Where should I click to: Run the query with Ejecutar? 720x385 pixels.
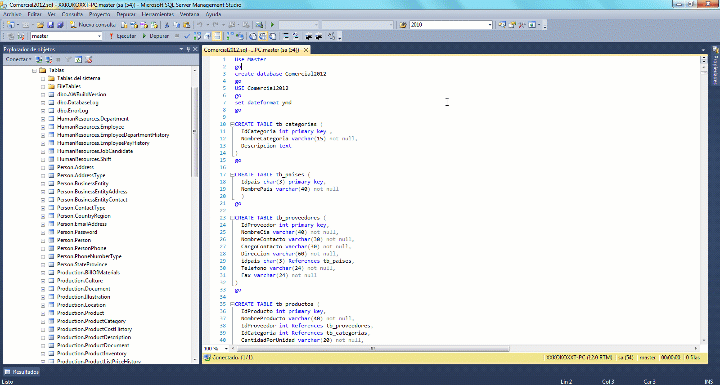click(122, 36)
